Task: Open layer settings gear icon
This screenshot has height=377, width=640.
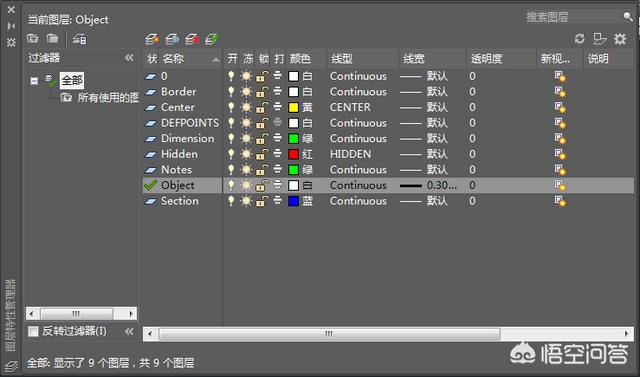Action: click(620, 39)
